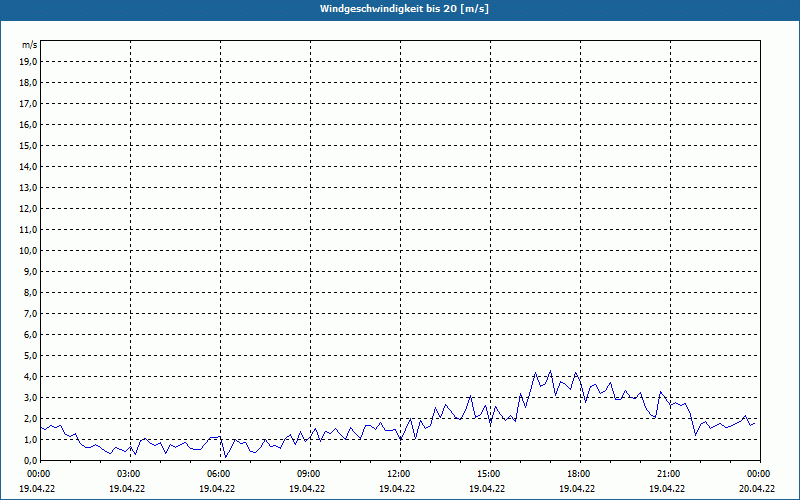The height and width of the screenshot is (500, 800).
Task: Click the 19.04.22 date under 12:00
Action: coord(398,489)
